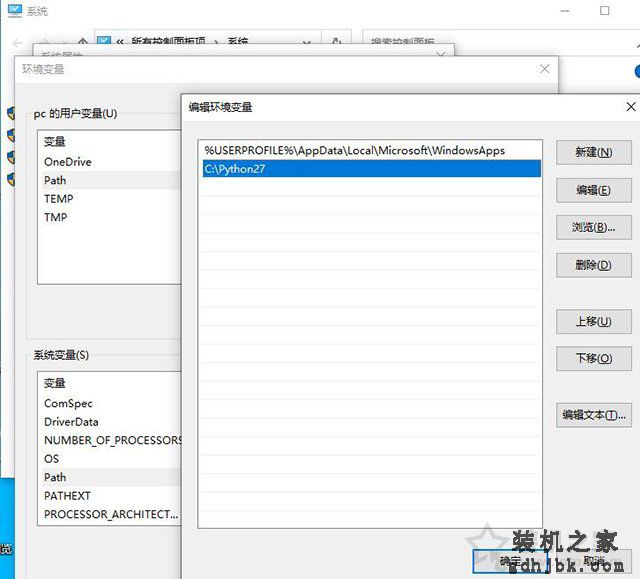Click 变量 column header in system variables

tap(55, 383)
